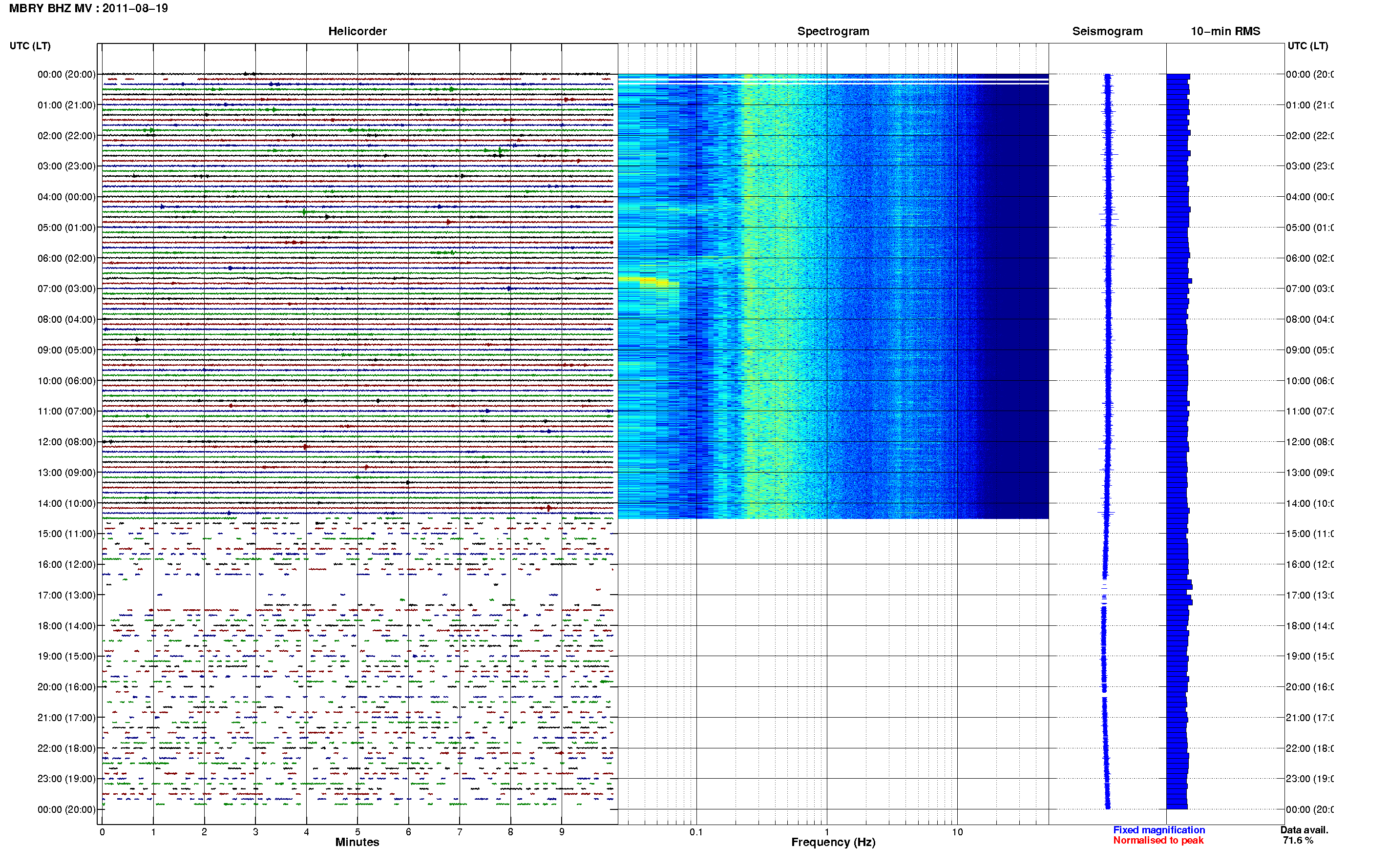Click the 'Data avail.' label
This screenshot has width=1389, height=868.
1304,830
